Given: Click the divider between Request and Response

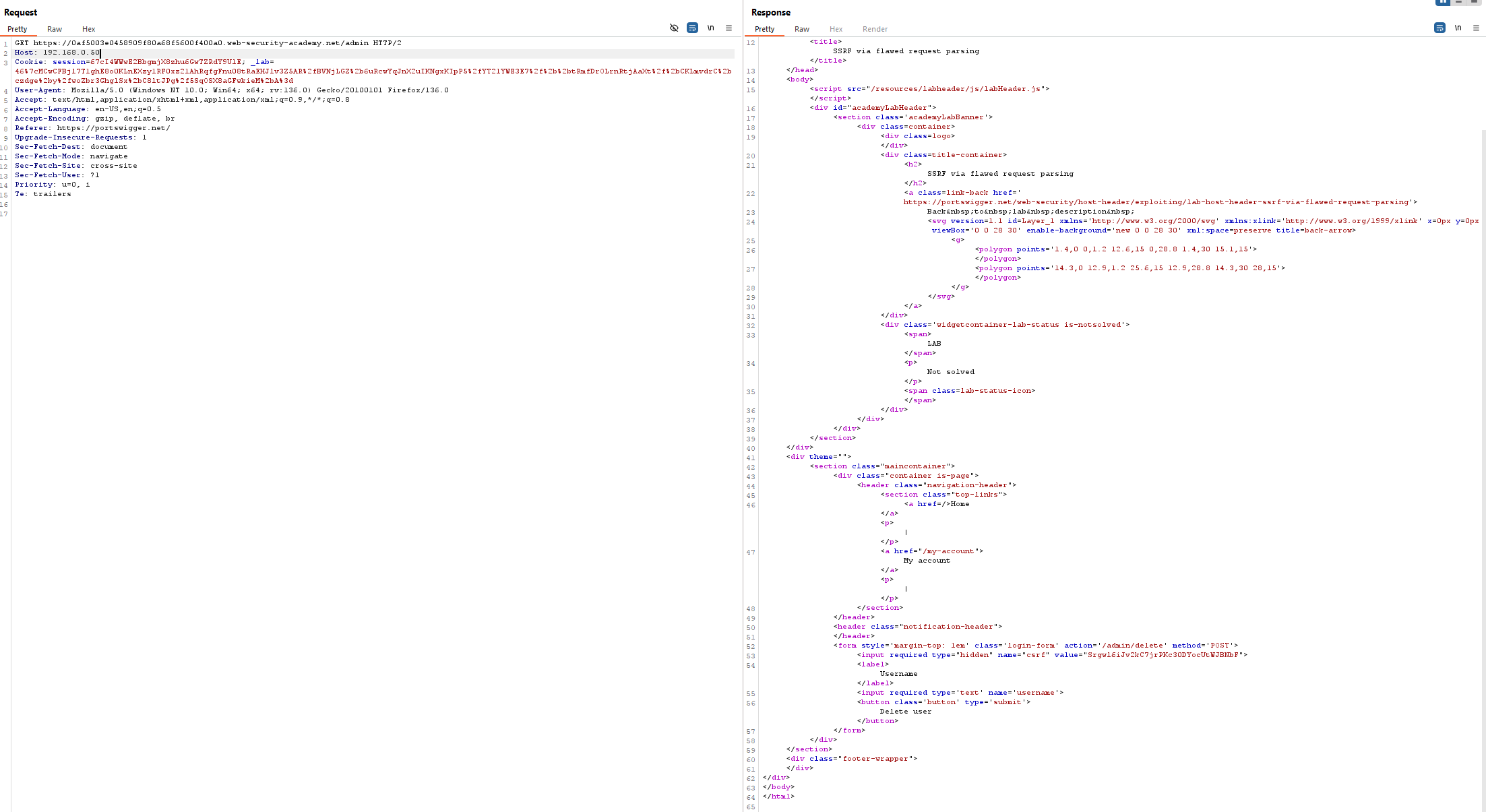Looking at the screenshot, I should 743,404.
